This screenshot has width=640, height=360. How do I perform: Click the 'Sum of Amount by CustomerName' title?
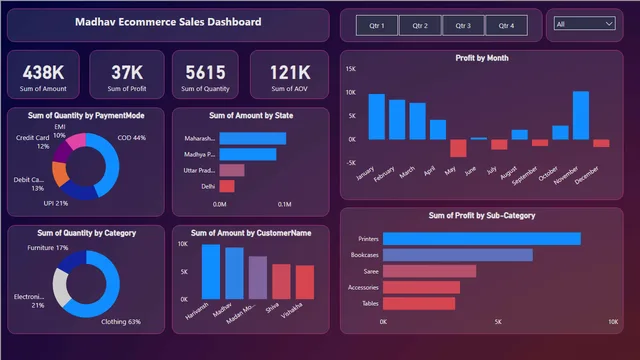(x=251, y=233)
